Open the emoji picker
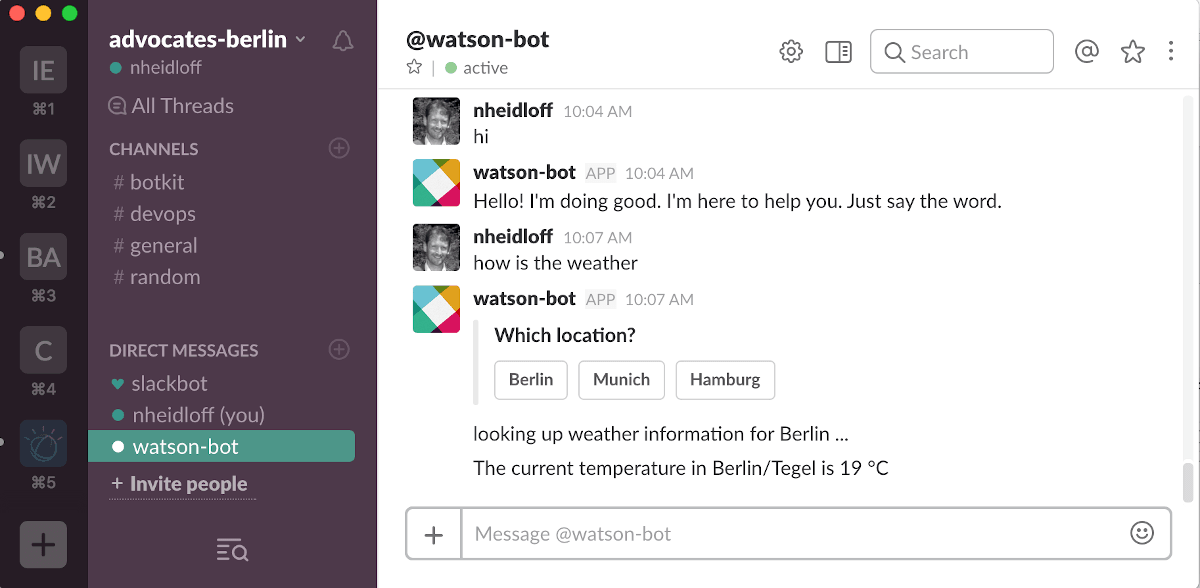The width and height of the screenshot is (1200, 588). (1141, 533)
